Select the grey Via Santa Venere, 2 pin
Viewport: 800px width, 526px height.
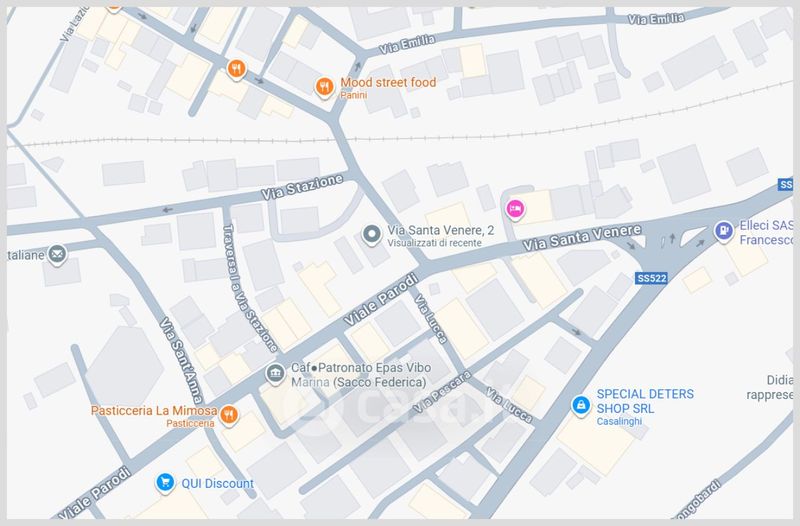372,235
